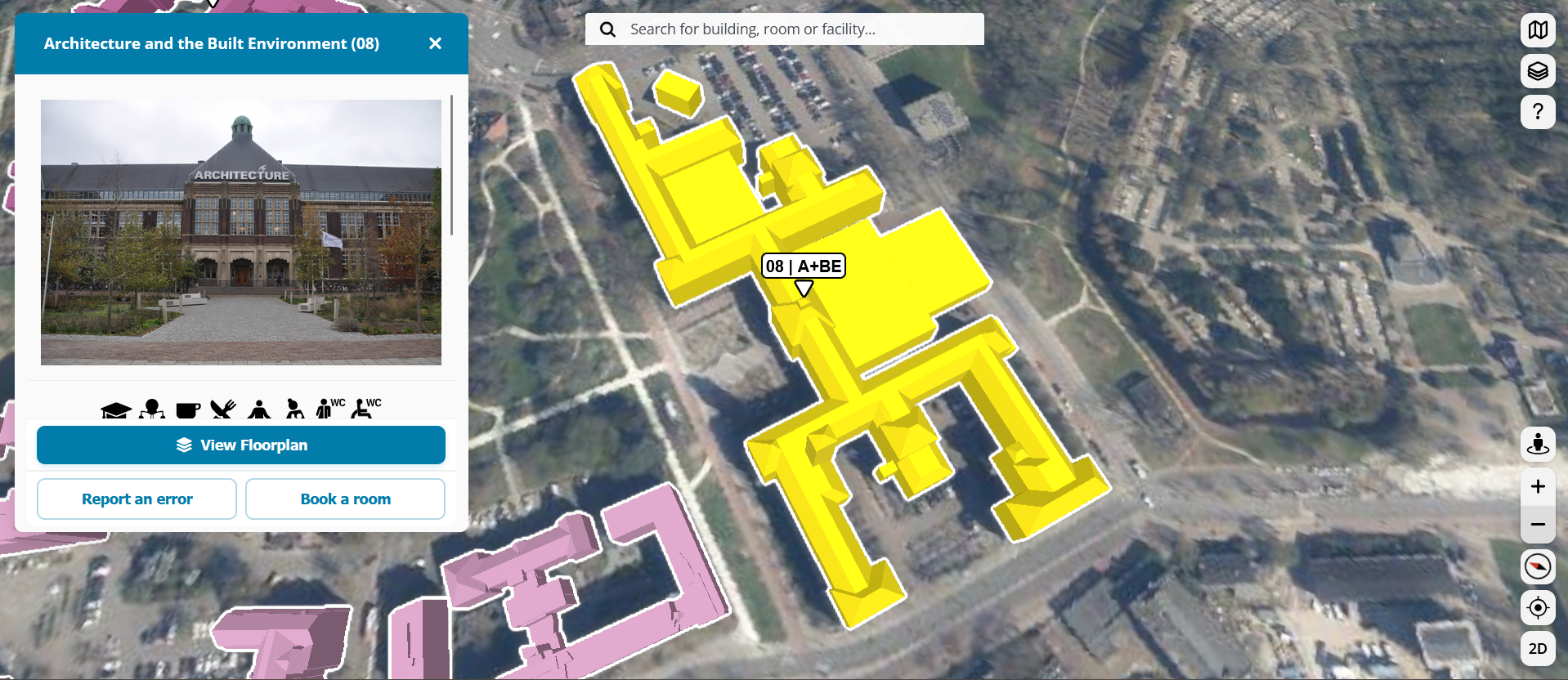This screenshot has height=680, width=1568.
Task: Zoom in with the plus button
Action: 1538,486
